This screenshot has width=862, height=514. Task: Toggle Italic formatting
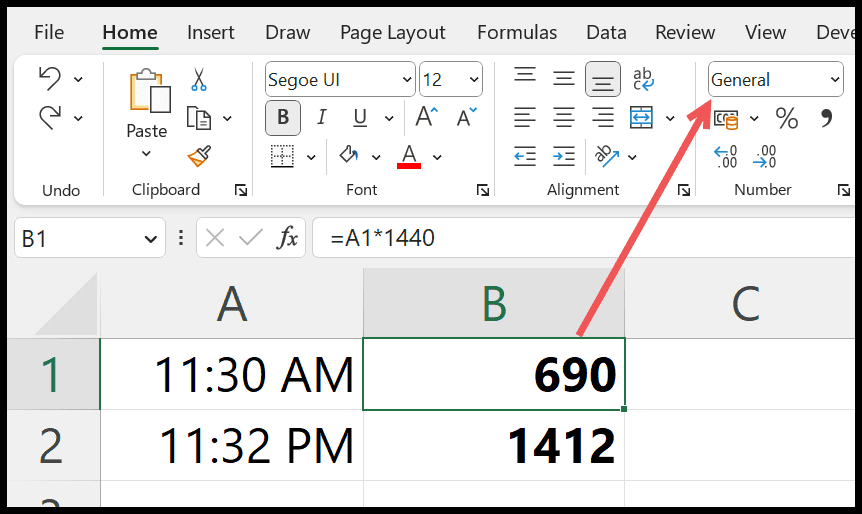(x=322, y=118)
